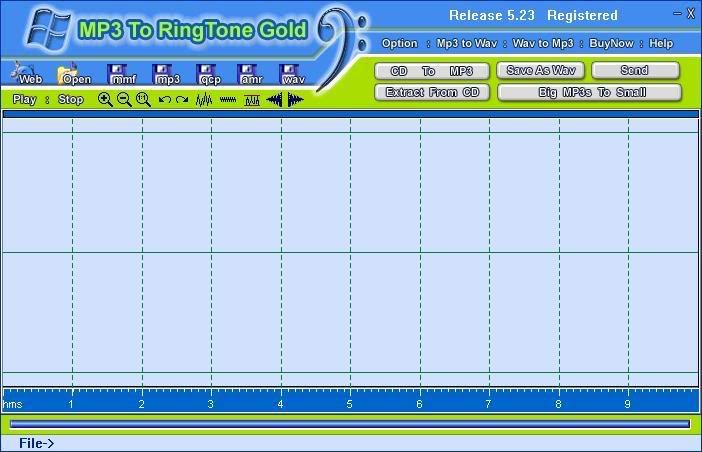Click the zoom in magnifier
This screenshot has height=452, width=702.
(x=105, y=99)
